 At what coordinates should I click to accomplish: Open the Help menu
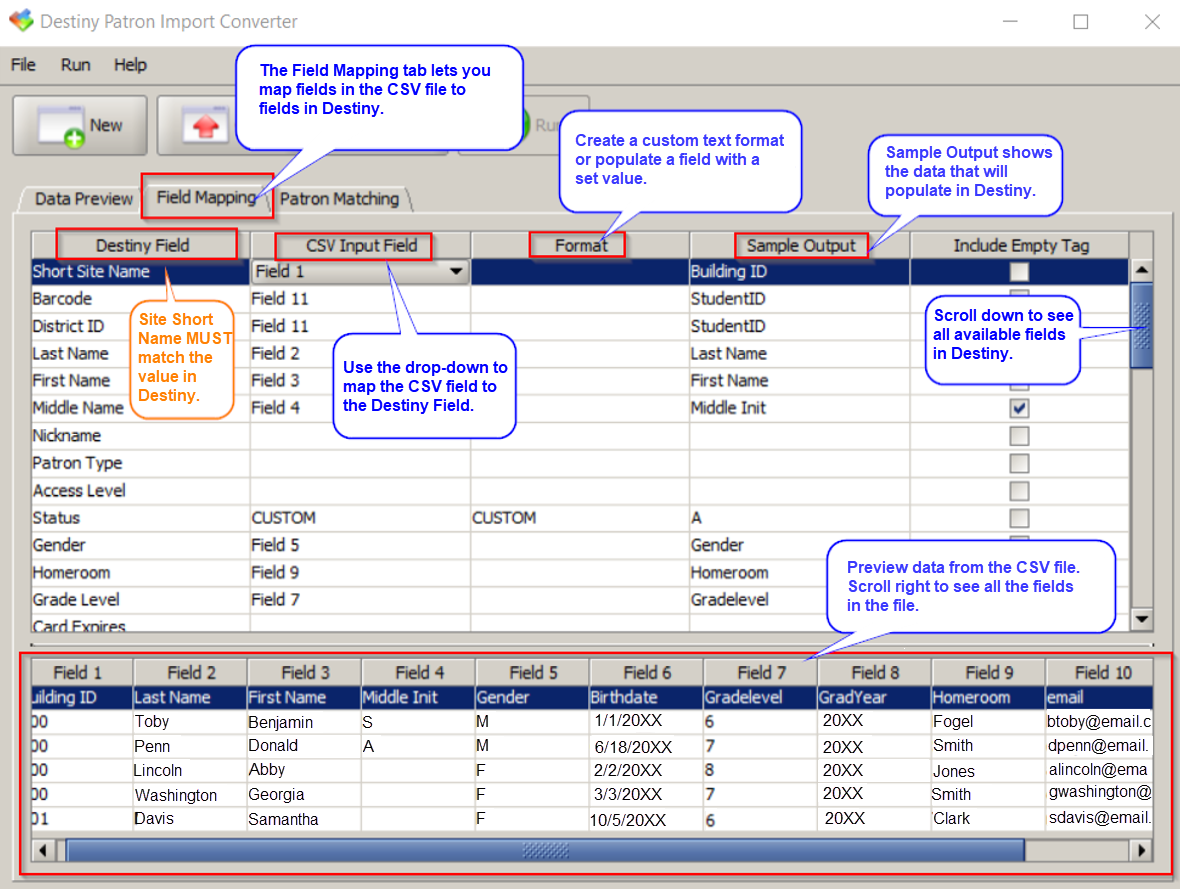pos(130,64)
